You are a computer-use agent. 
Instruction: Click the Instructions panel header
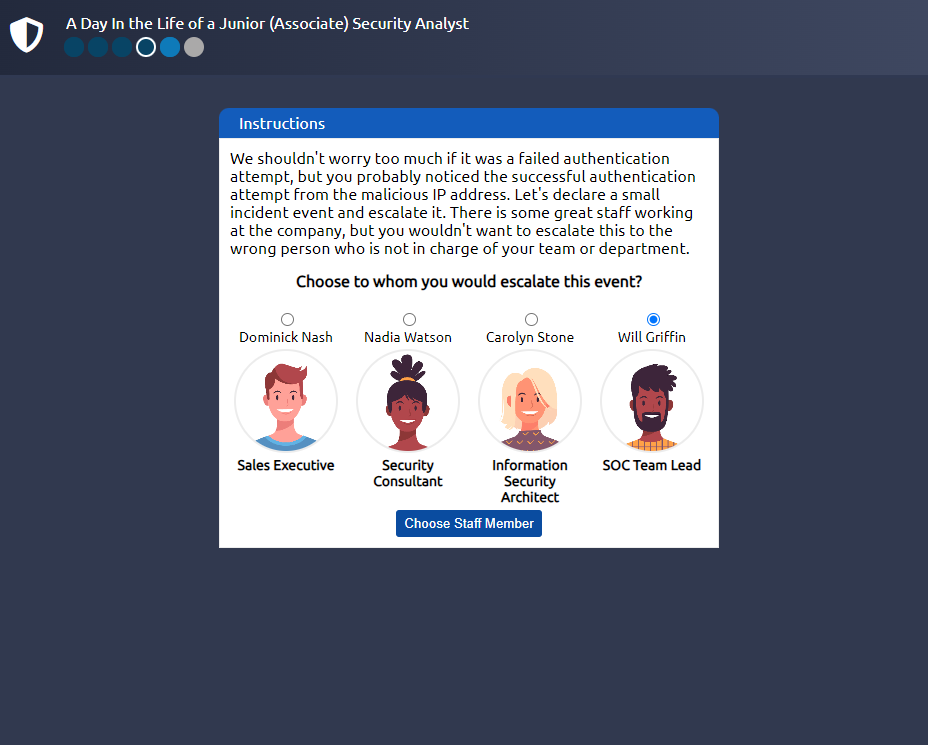[x=468, y=124]
